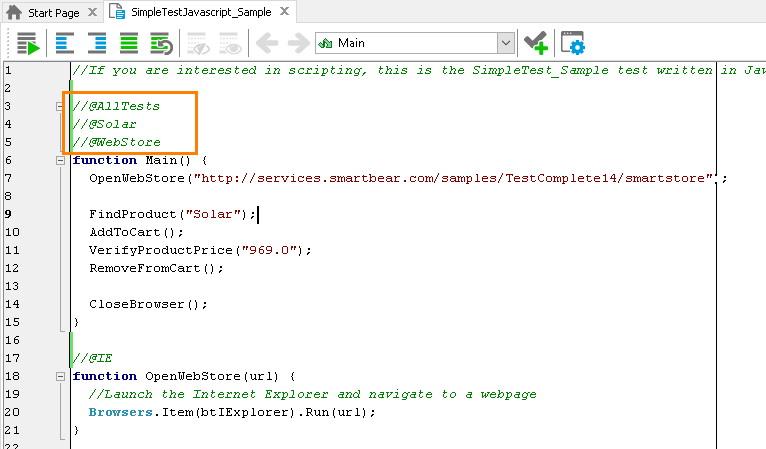Collapse the Main function at line 6
Viewport: 766px width, 449px height.
[60, 160]
